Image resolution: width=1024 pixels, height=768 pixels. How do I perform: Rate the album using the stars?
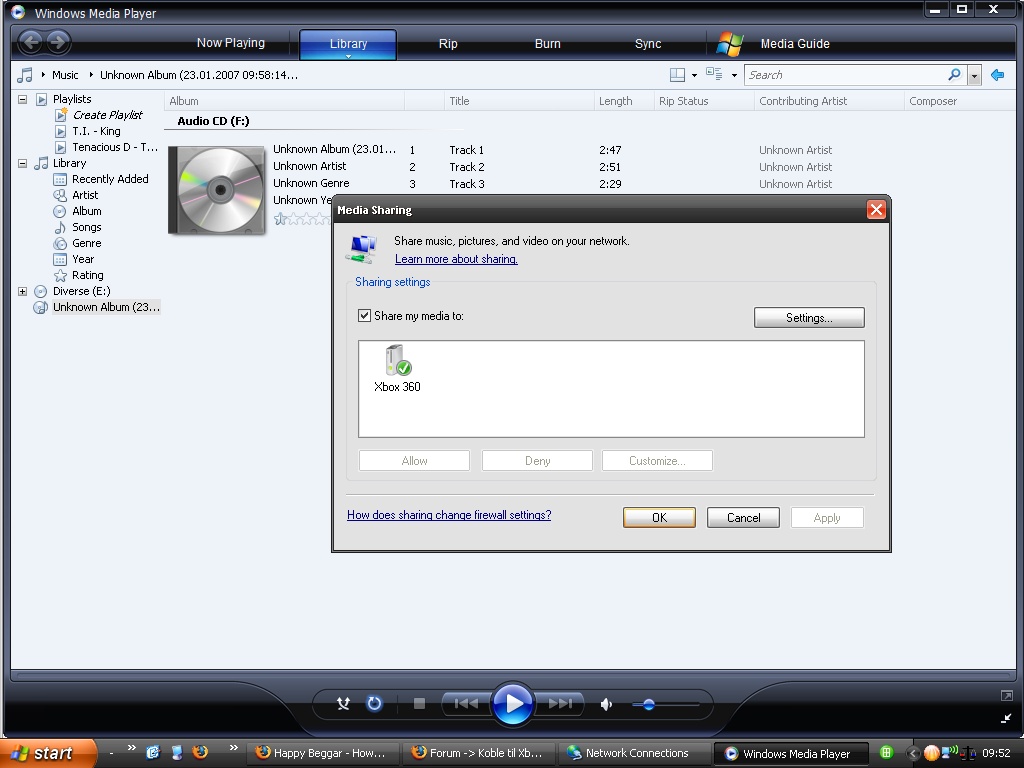pos(301,219)
